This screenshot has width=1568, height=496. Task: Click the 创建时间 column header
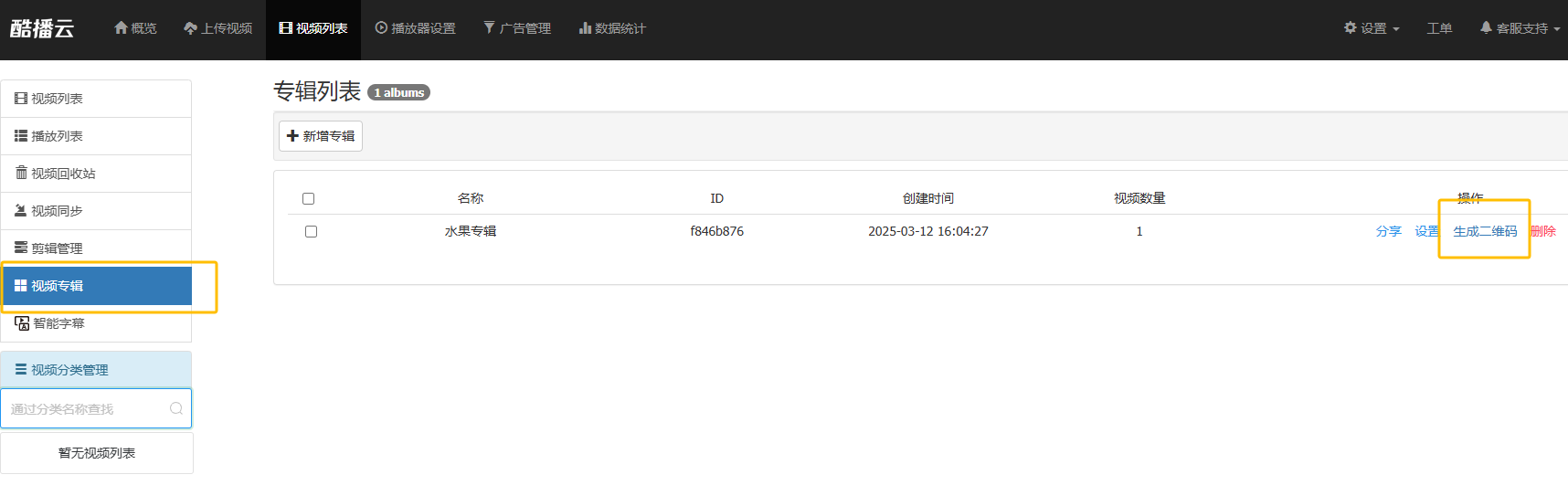coord(928,198)
